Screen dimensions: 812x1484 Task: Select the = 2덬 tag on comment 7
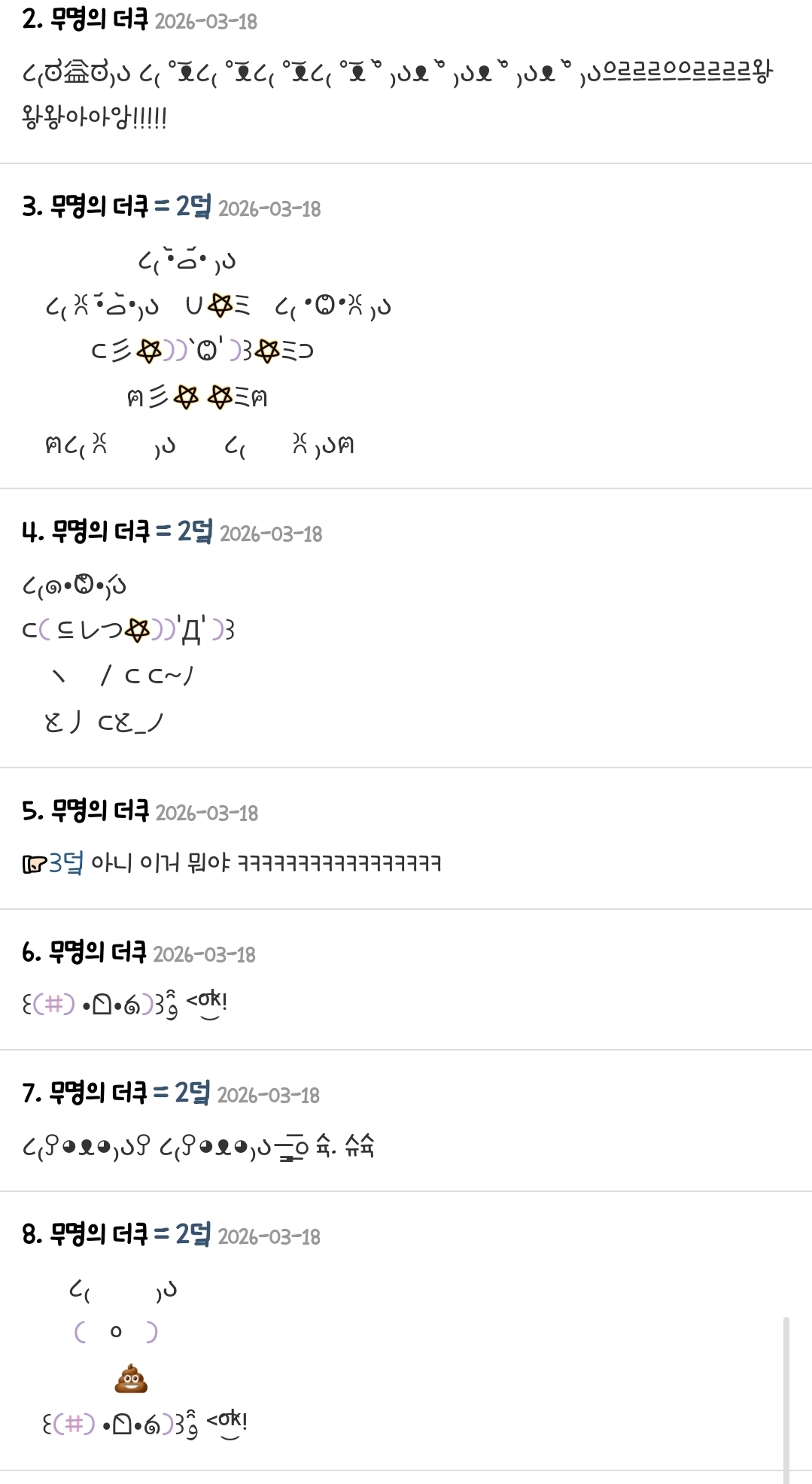tap(182, 1093)
